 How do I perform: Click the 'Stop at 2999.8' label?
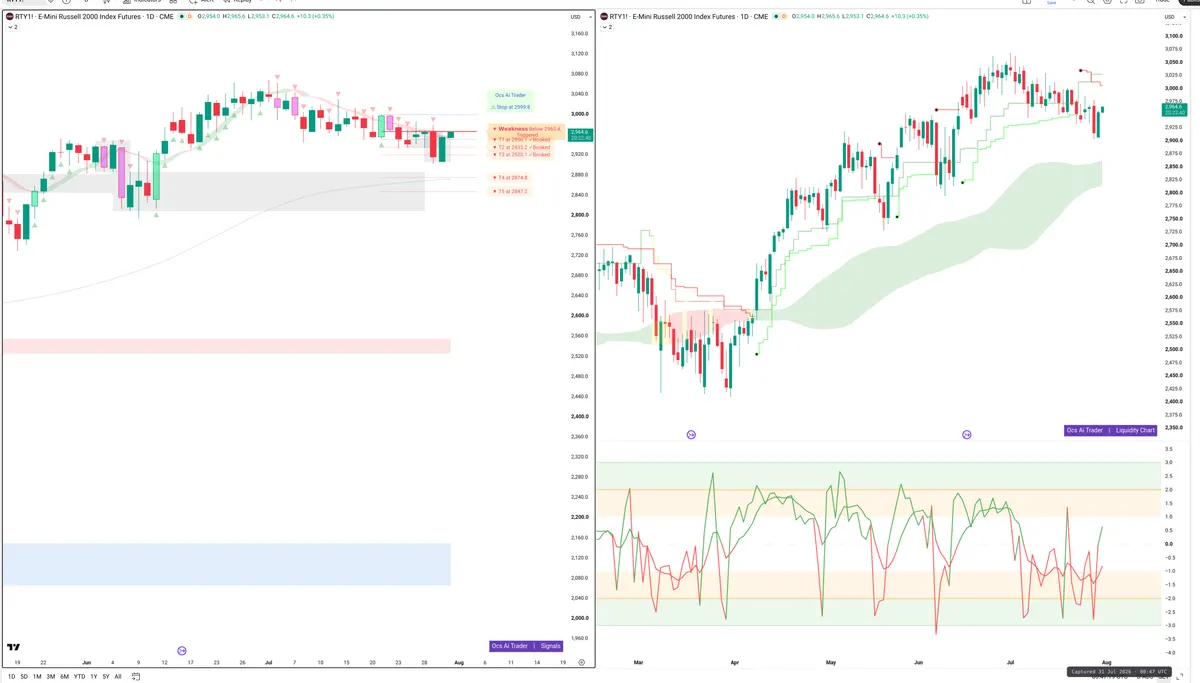click(513, 106)
